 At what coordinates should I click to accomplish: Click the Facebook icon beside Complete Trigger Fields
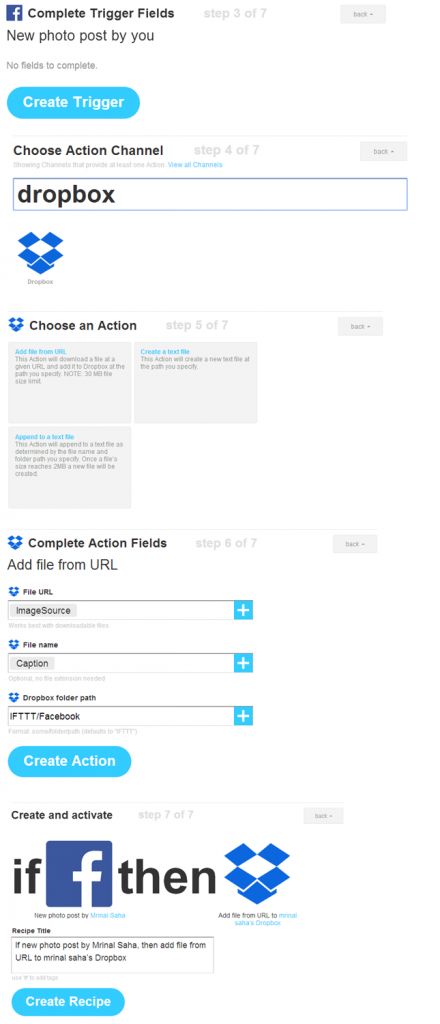coord(14,13)
